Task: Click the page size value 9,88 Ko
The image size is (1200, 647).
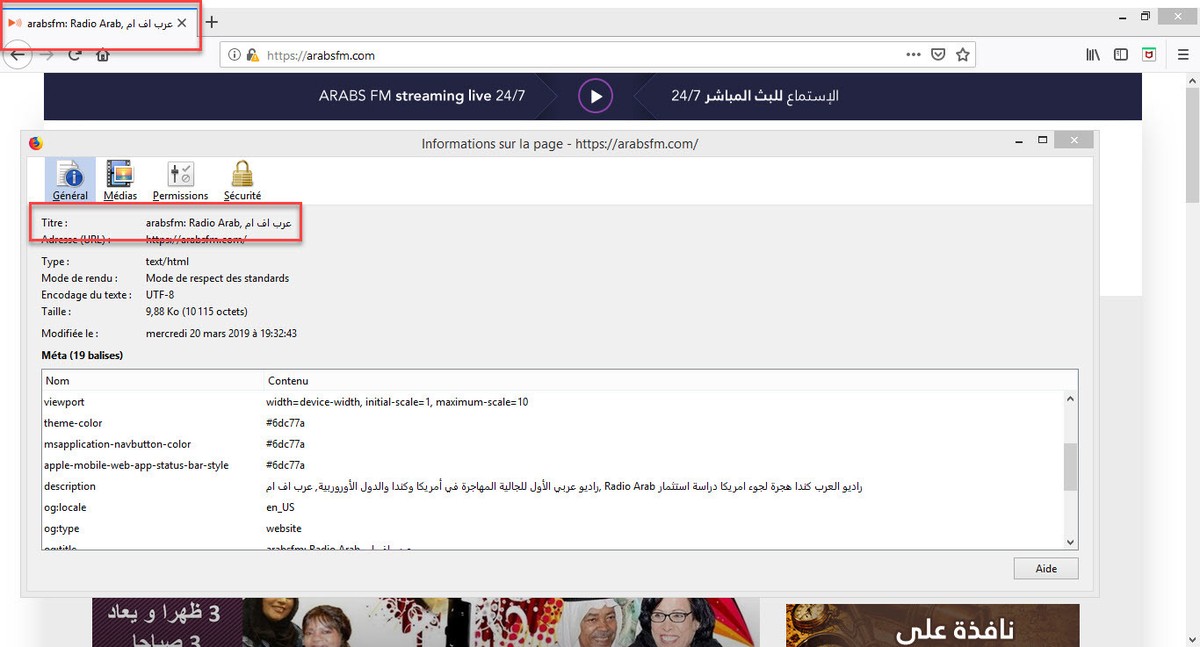Action: [x=197, y=311]
